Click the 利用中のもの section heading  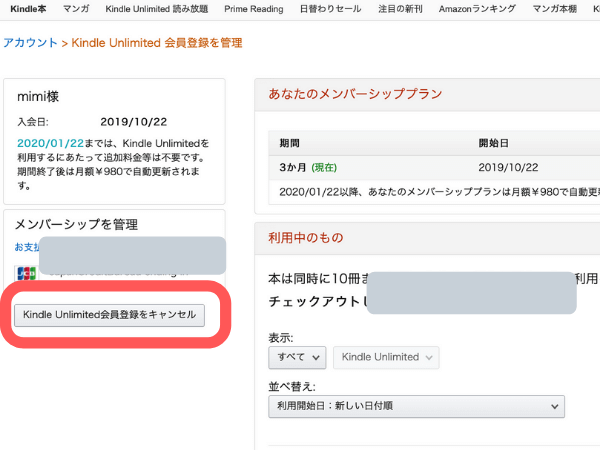click(x=305, y=238)
